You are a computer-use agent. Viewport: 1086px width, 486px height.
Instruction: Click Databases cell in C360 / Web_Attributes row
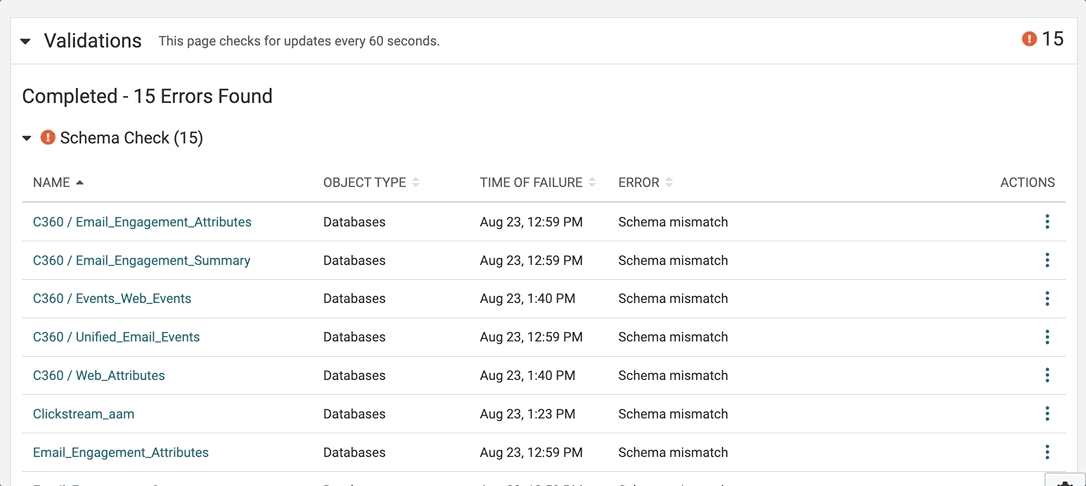[x=354, y=375]
